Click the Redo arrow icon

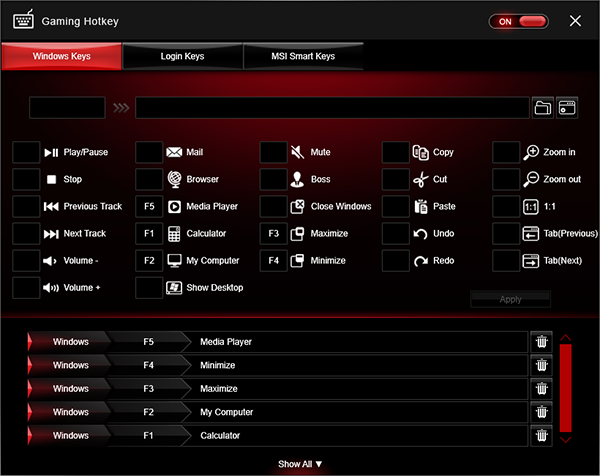[421, 261]
